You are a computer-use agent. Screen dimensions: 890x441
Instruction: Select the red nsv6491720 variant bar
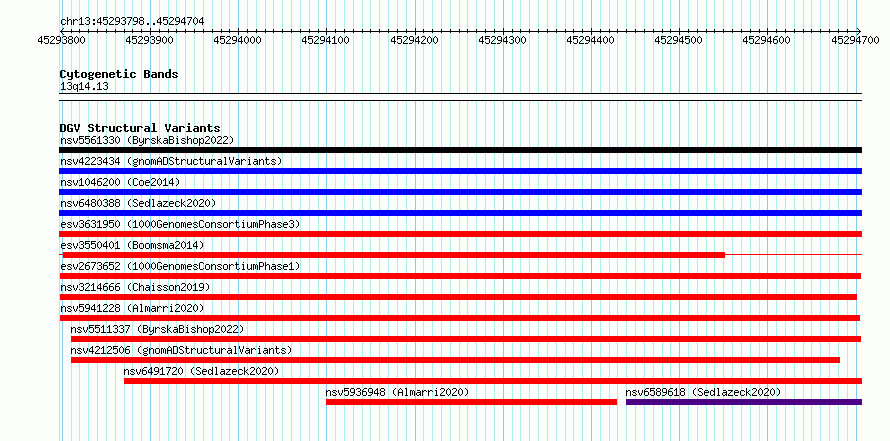point(493,381)
